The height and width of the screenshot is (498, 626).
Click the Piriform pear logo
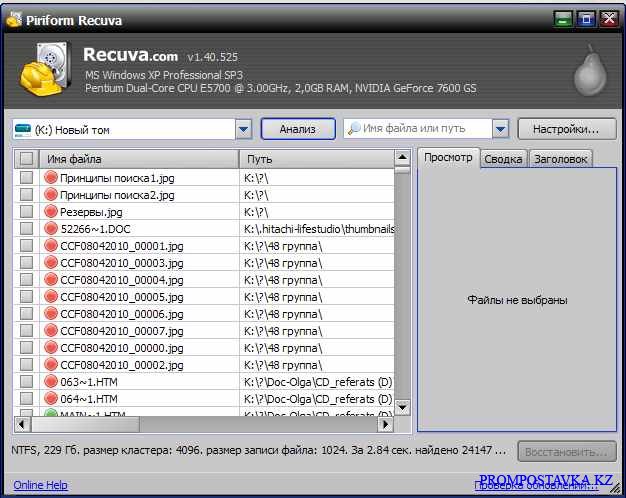pos(590,70)
